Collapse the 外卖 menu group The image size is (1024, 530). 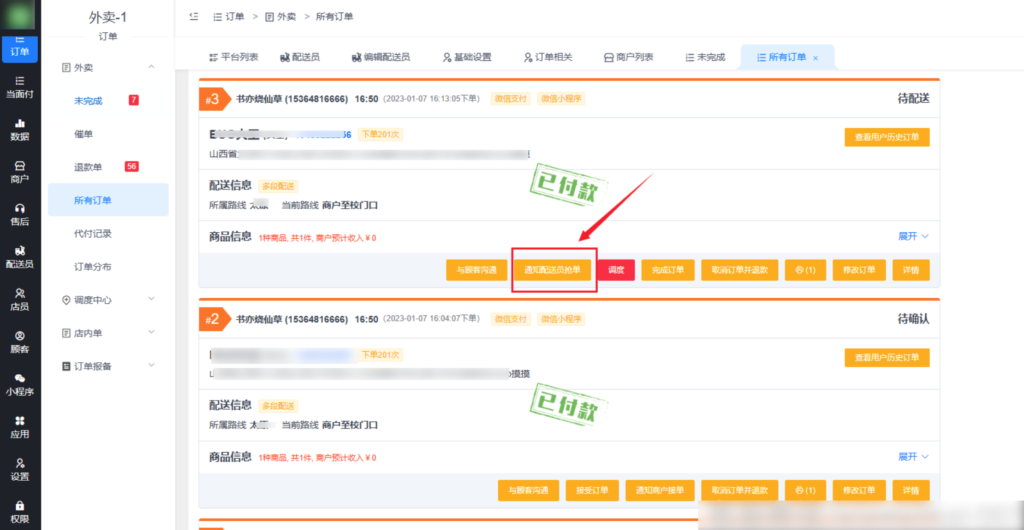tap(151, 67)
